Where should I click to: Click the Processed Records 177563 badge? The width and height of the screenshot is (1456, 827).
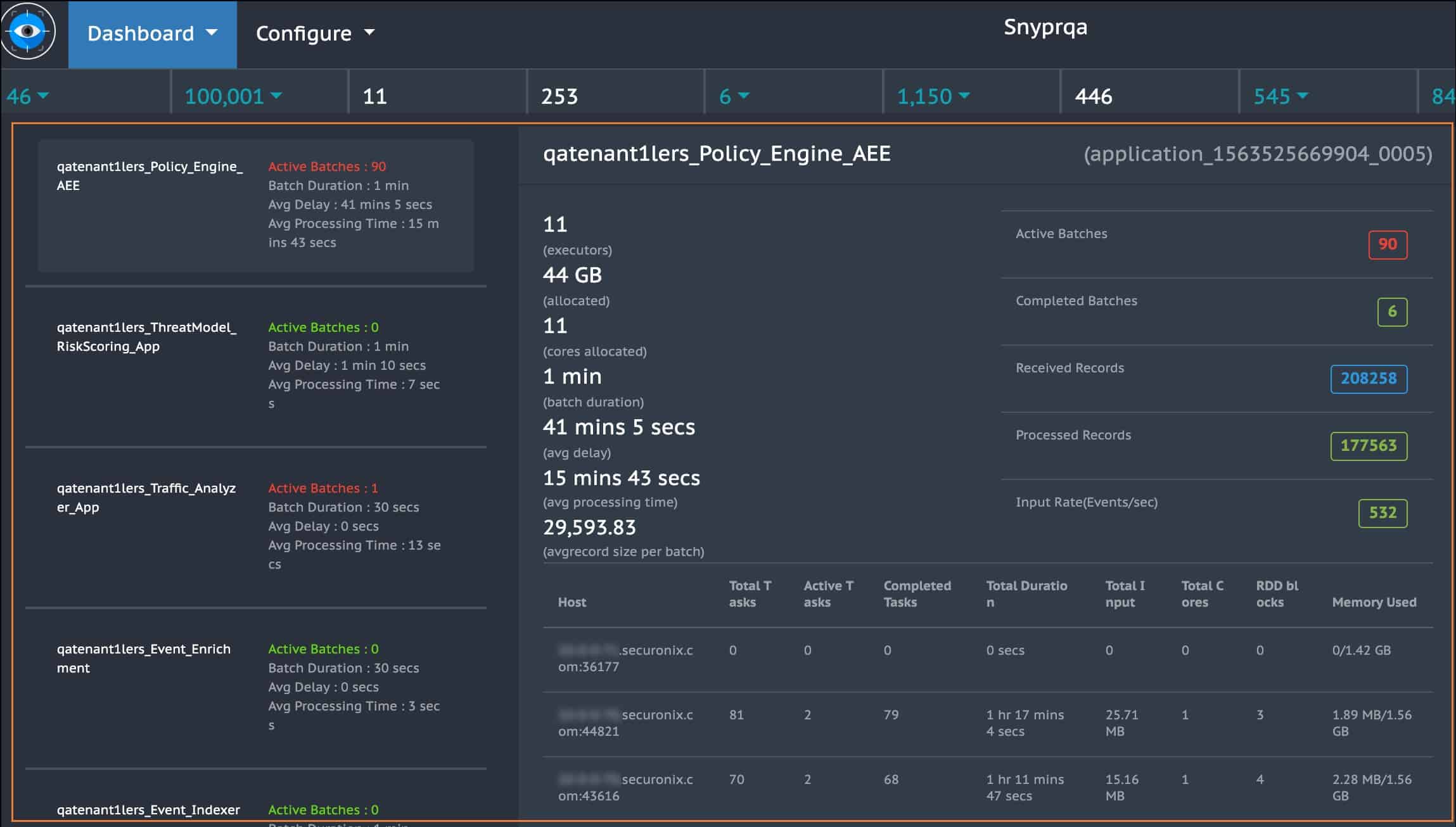click(x=1369, y=446)
